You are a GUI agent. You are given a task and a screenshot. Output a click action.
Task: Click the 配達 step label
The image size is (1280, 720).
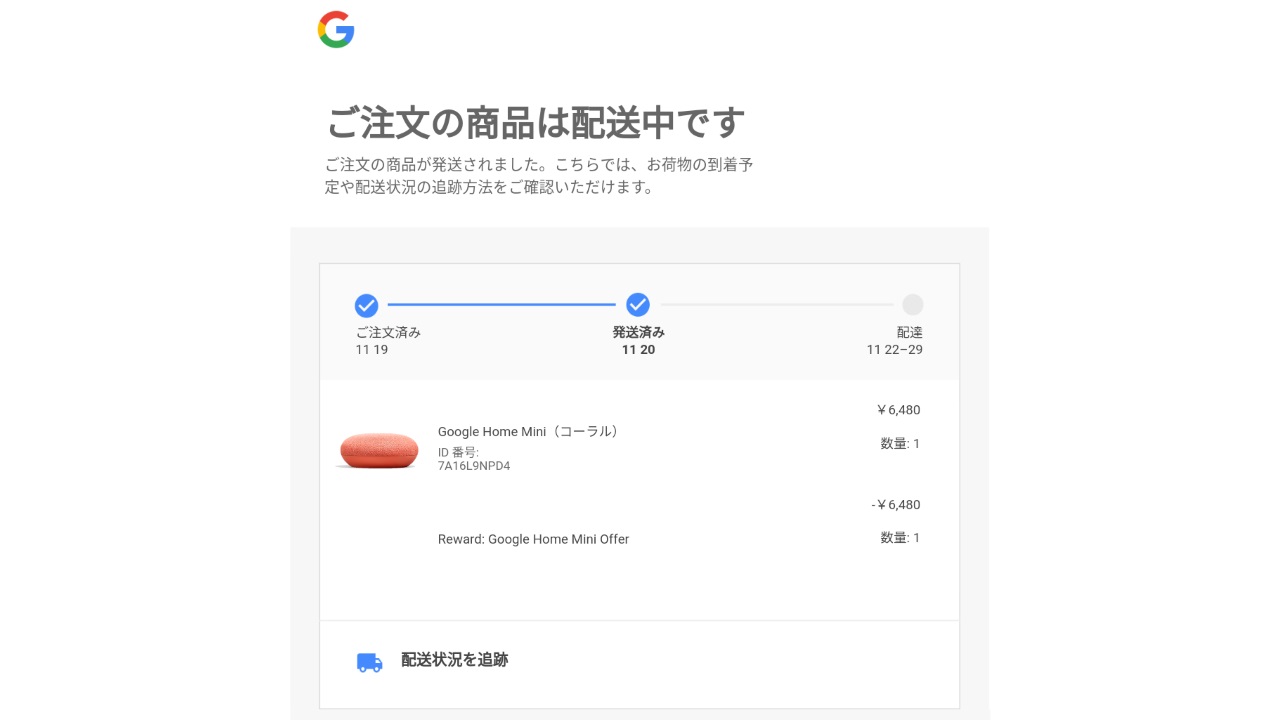click(x=910, y=333)
